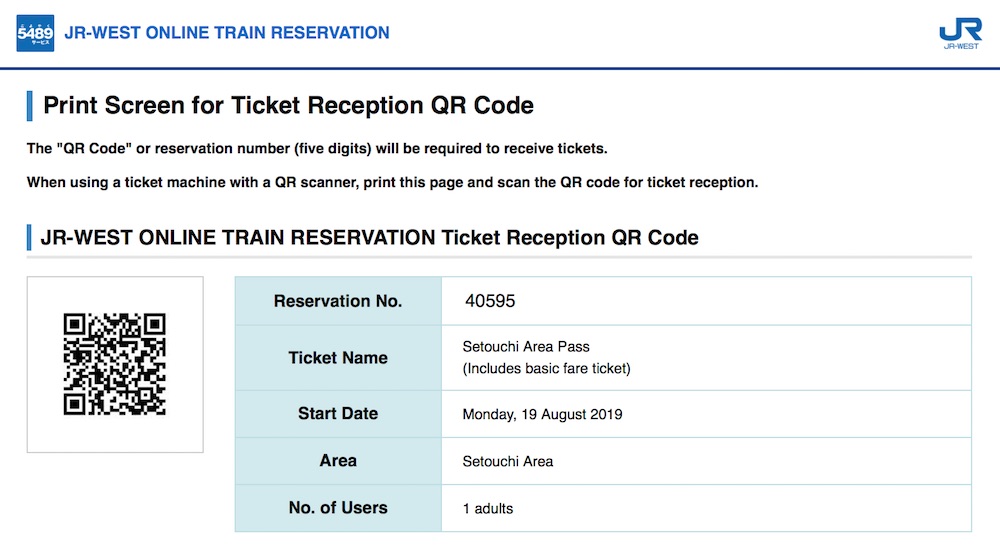Click the No. of Users label cell
The image size is (1000, 548).
(x=338, y=508)
